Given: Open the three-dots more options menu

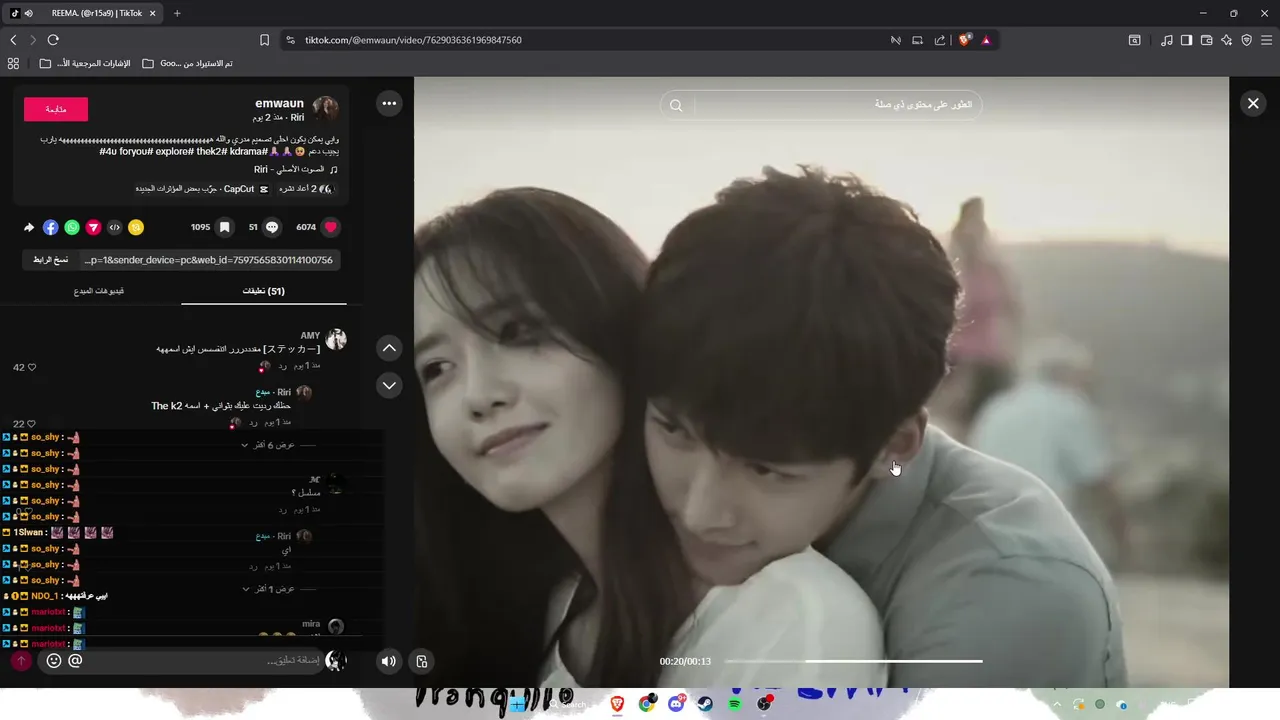Looking at the screenshot, I should click(389, 103).
